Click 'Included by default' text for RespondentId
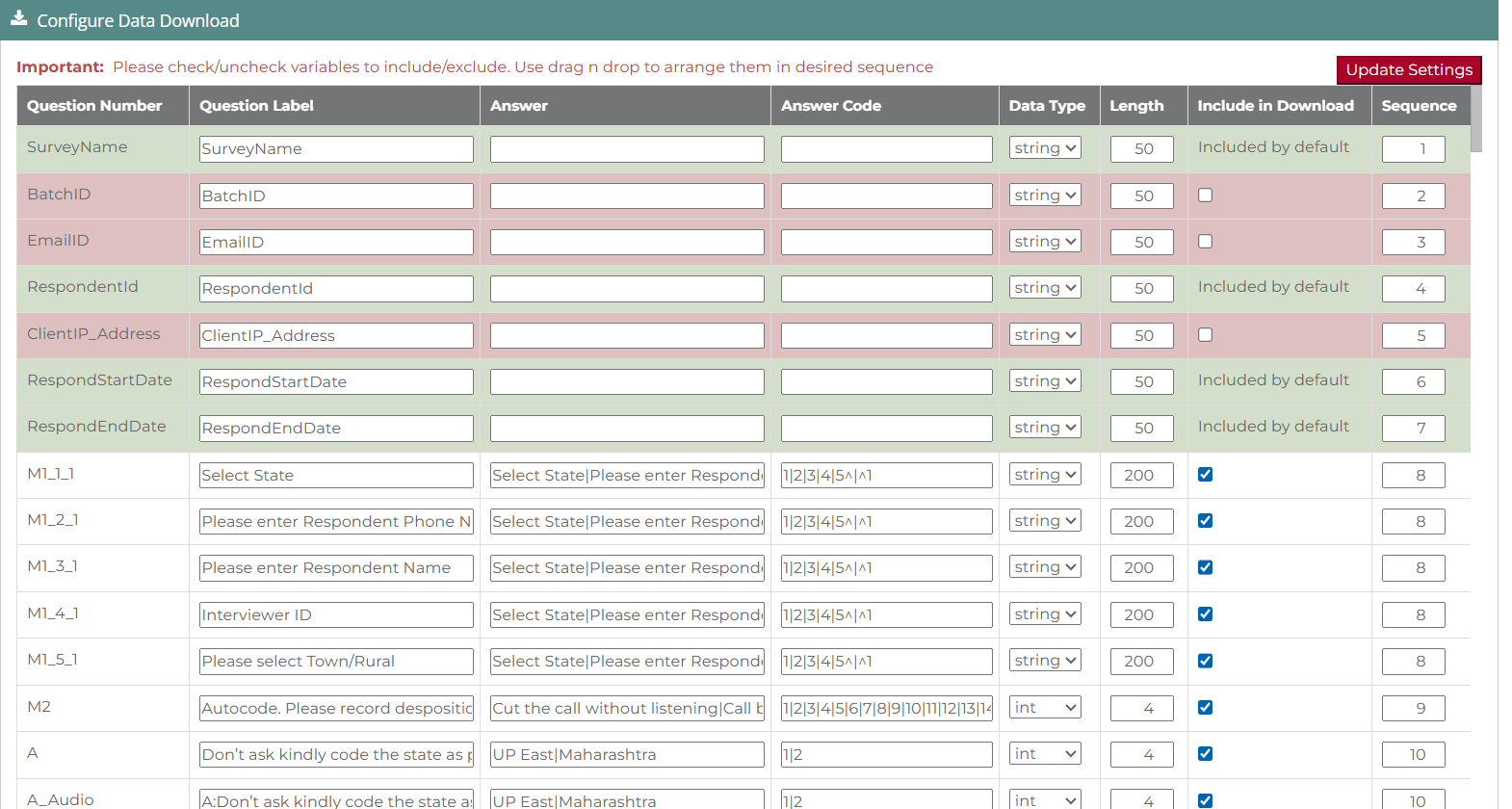This screenshot has width=1512, height=809. (1273, 287)
